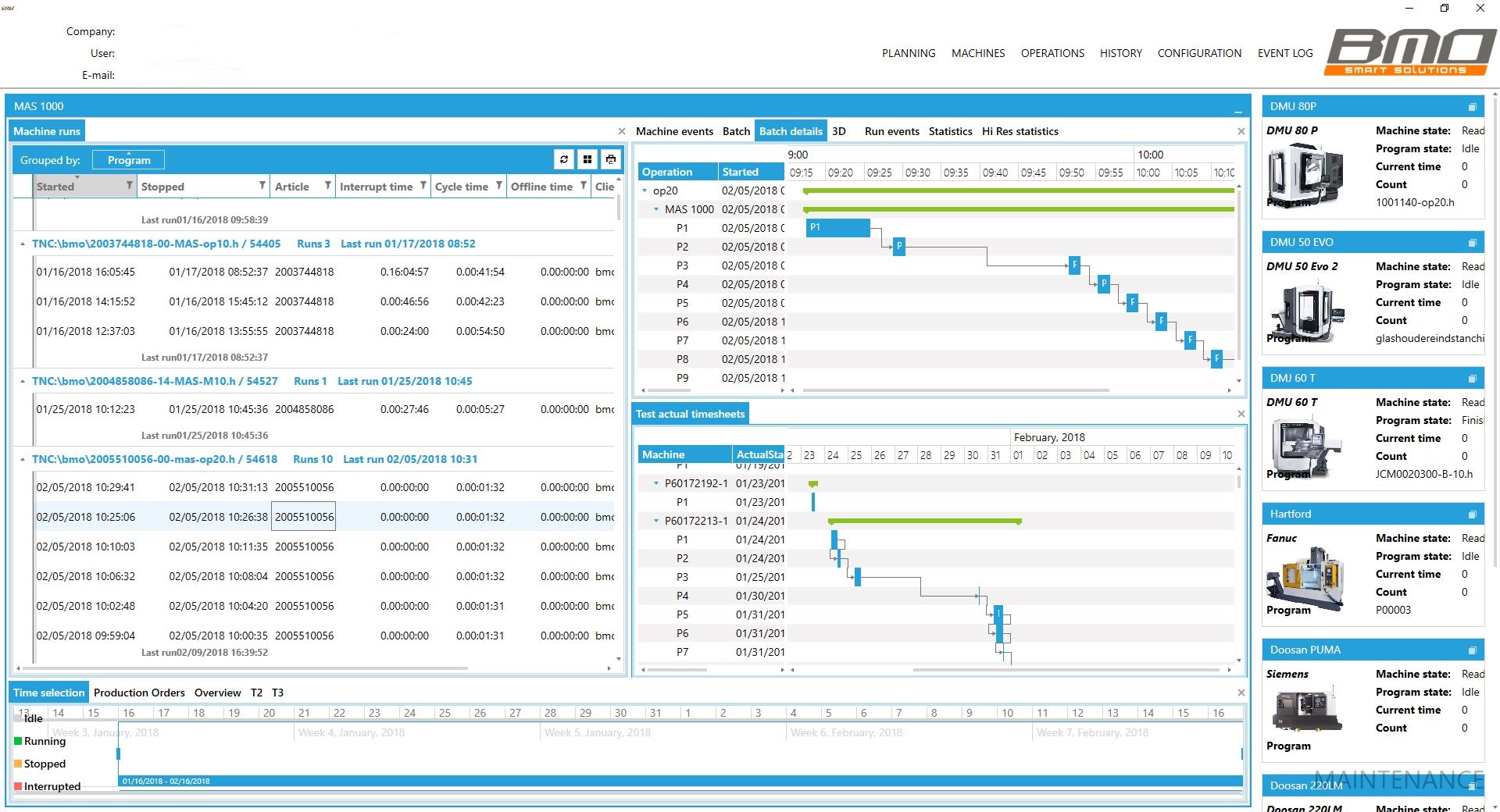Switch to the Statistics tab
This screenshot has width=1500, height=812.
(950, 131)
